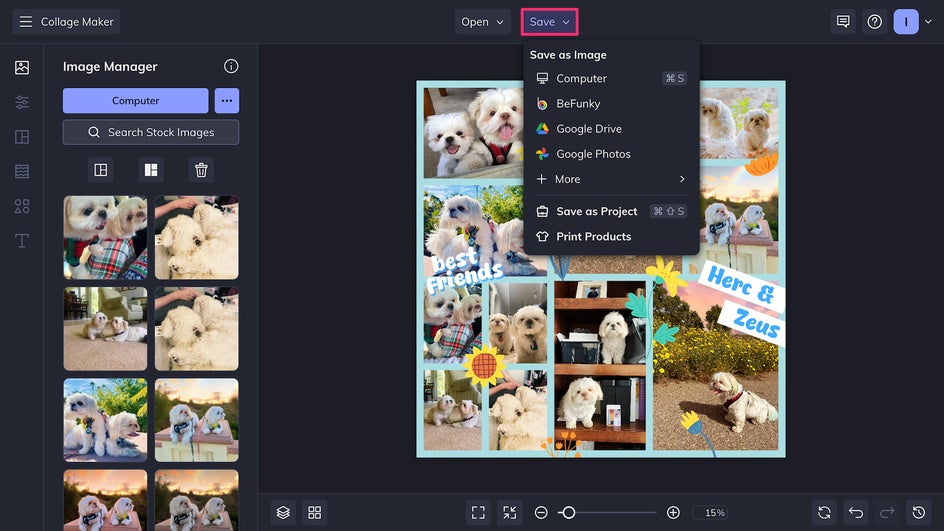944x531 pixels.
Task: Open the Layers icon in bottom bar
Action: pos(283,512)
